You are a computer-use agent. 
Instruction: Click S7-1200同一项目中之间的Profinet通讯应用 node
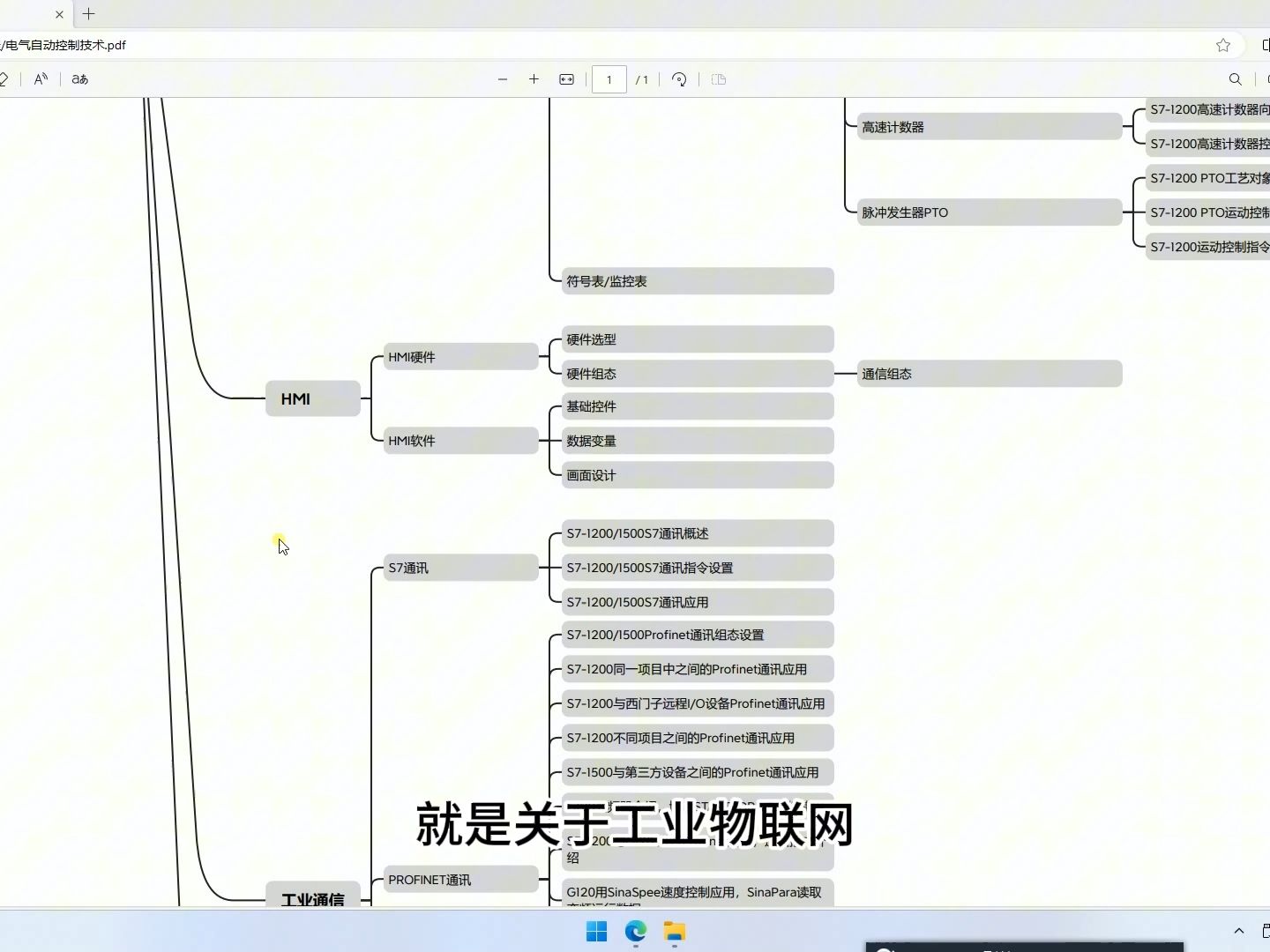[x=698, y=669]
